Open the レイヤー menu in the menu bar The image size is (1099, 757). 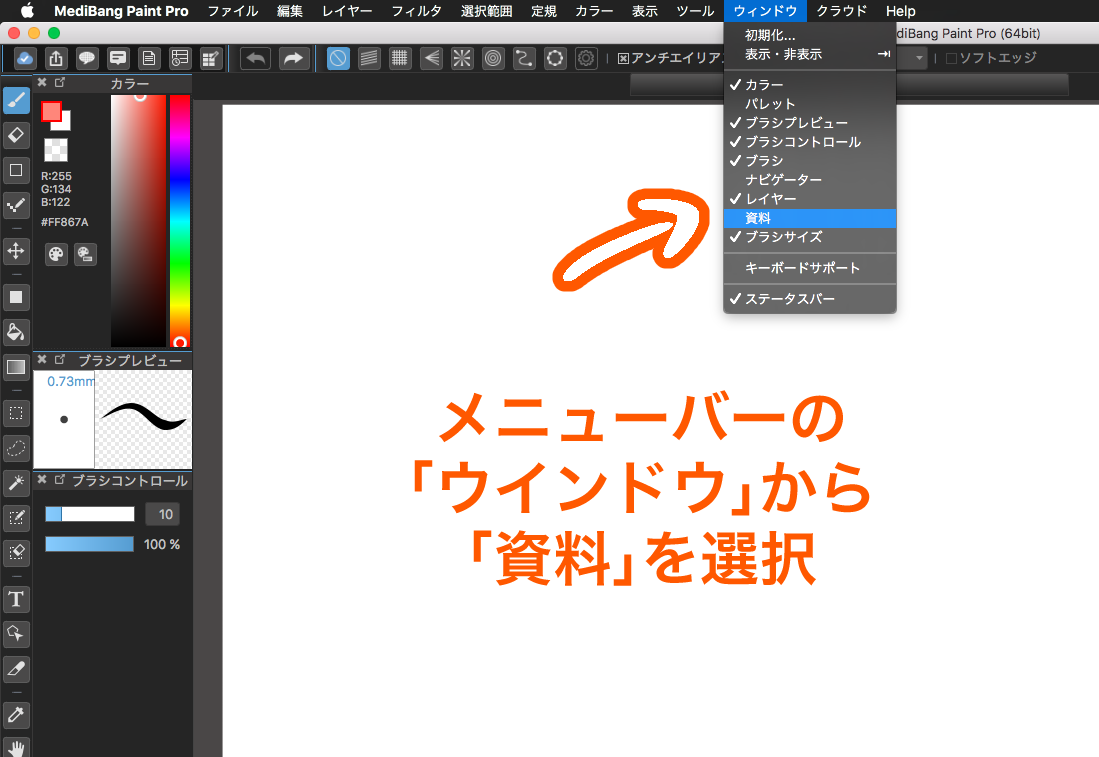[347, 11]
